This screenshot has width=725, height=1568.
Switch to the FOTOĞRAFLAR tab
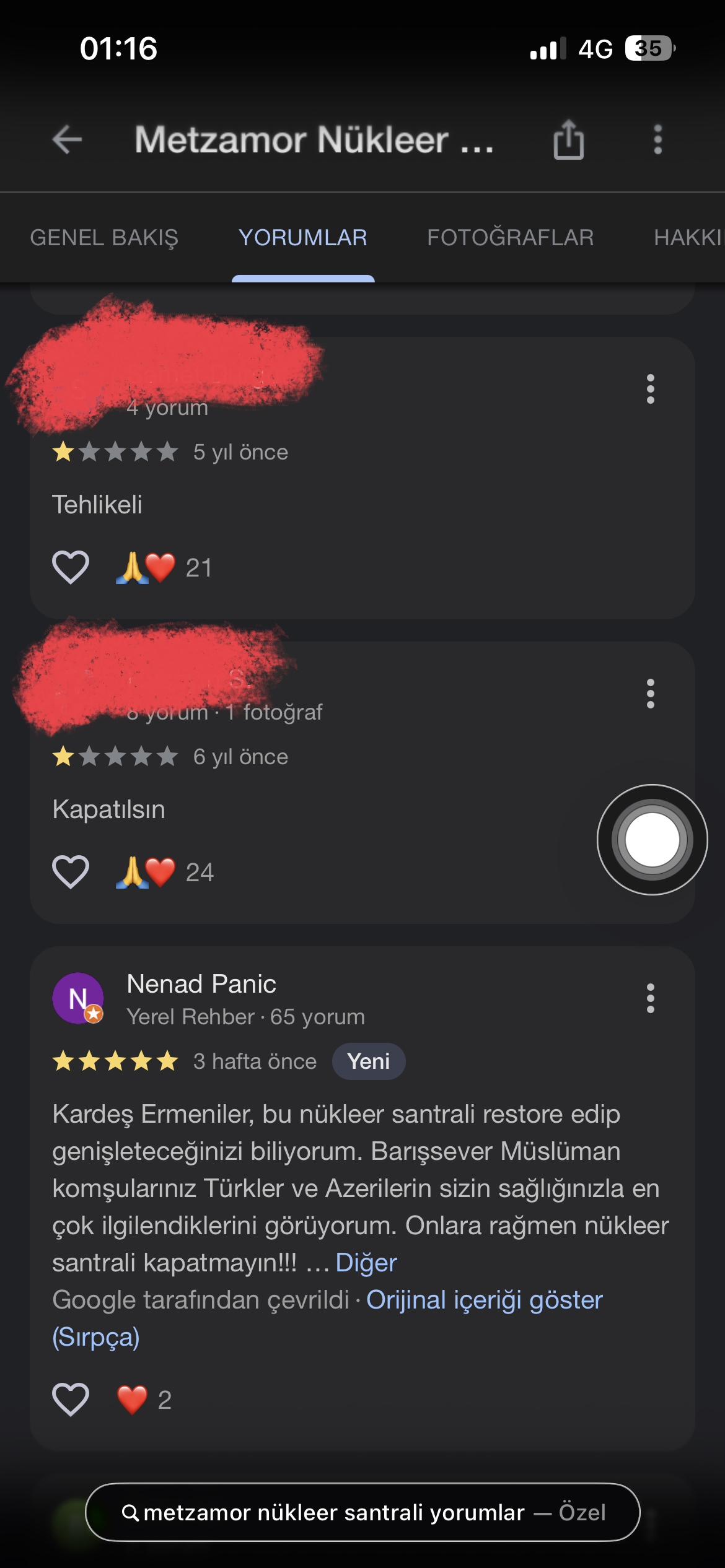coord(511,238)
